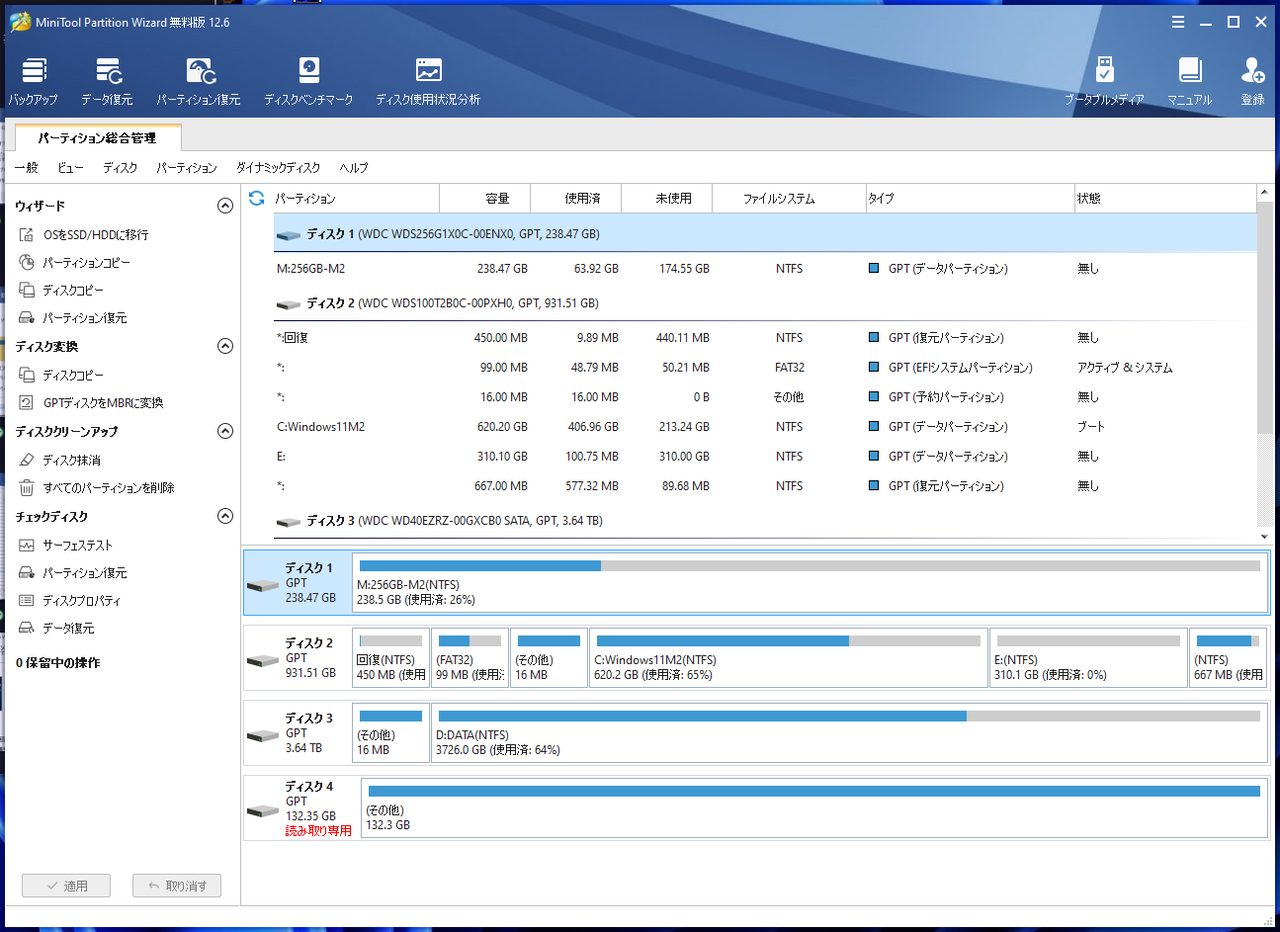
Task: Open ディスク使用状況分析 space analyzer
Action: coord(428,82)
